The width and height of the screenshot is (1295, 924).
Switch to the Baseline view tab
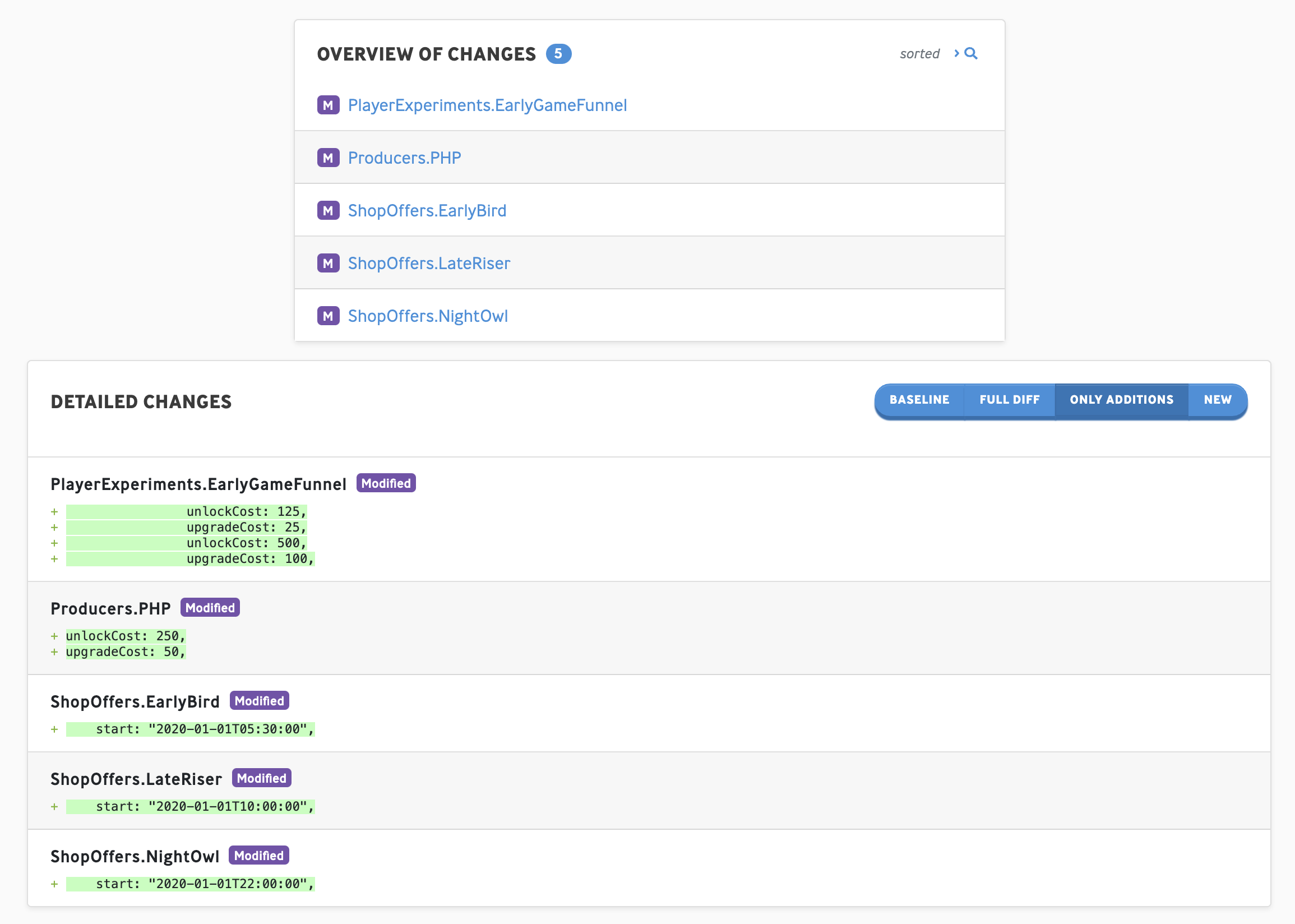pos(919,400)
